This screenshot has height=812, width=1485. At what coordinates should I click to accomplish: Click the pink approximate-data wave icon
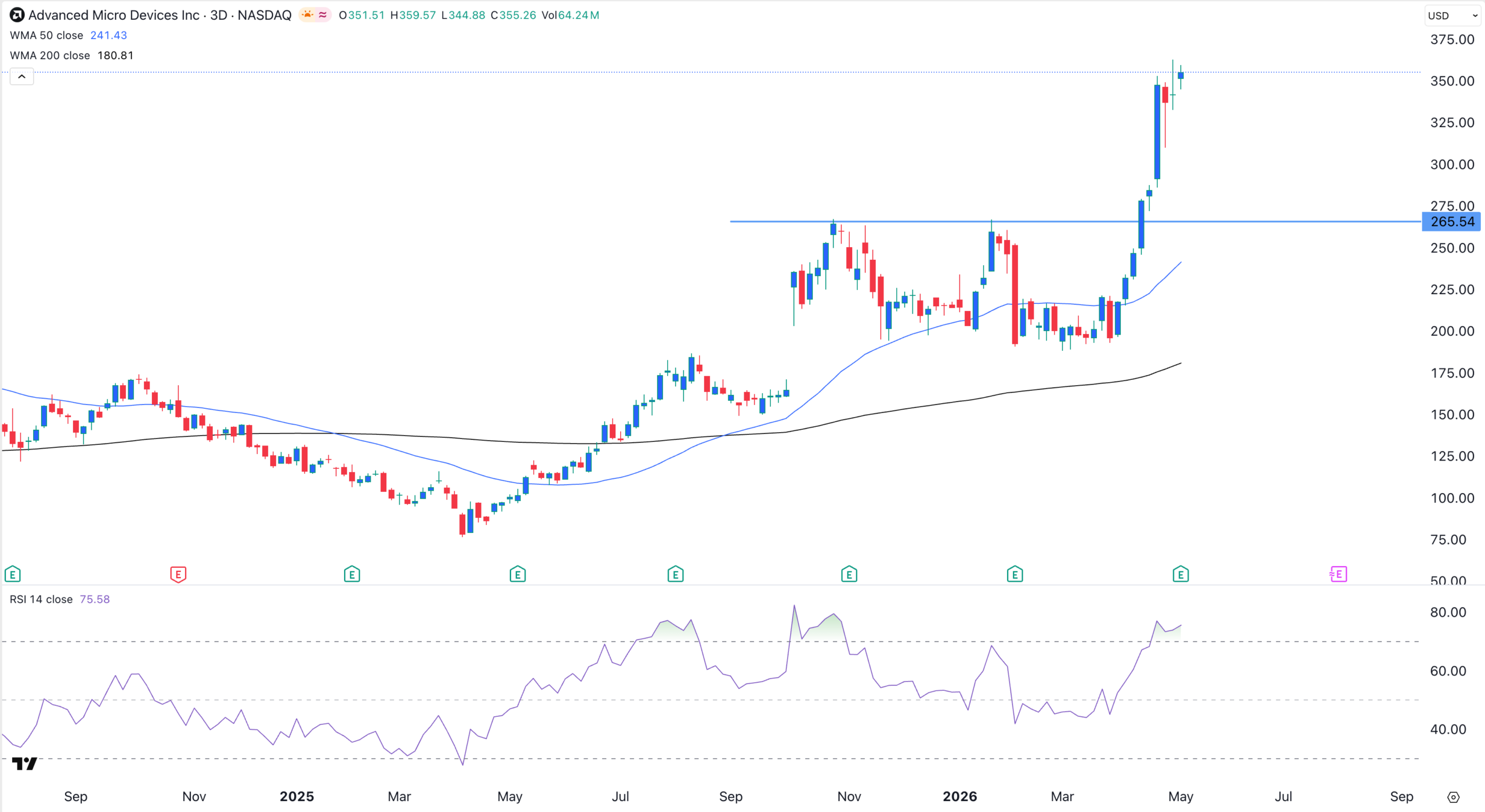coord(323,15)
